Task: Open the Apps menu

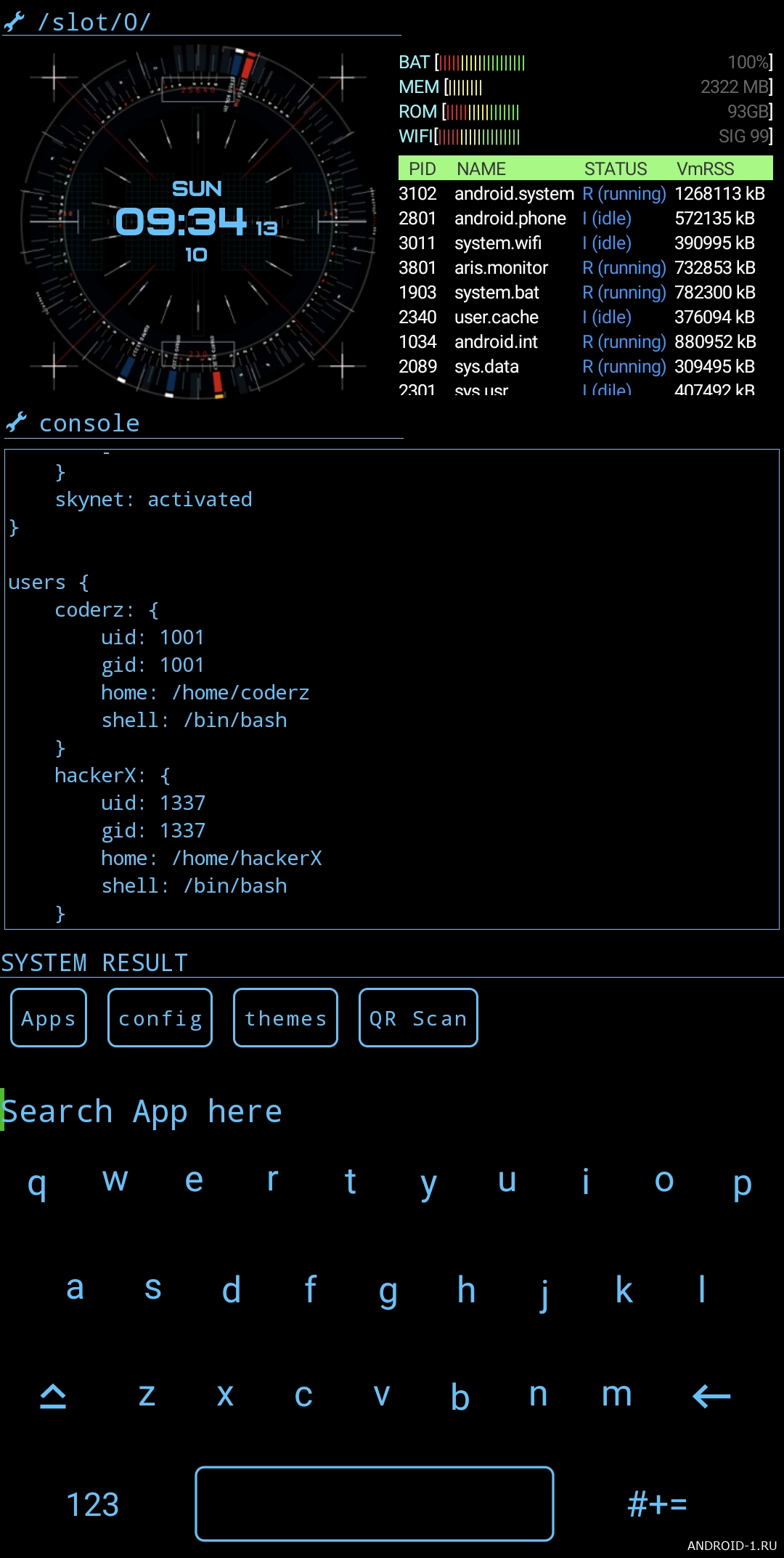Action: [49, 1018]
